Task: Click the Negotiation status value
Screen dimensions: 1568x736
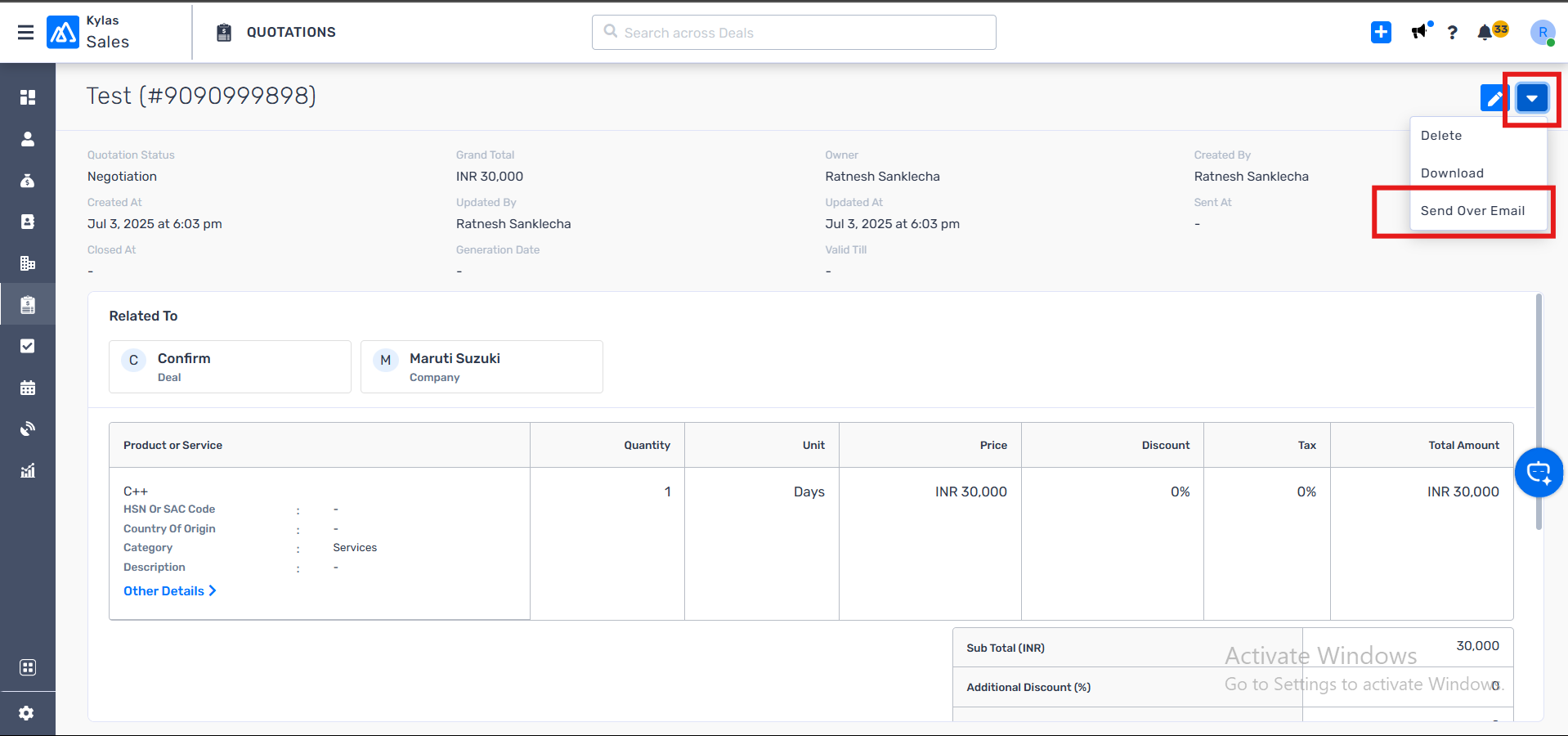Action: click(122, 177)
